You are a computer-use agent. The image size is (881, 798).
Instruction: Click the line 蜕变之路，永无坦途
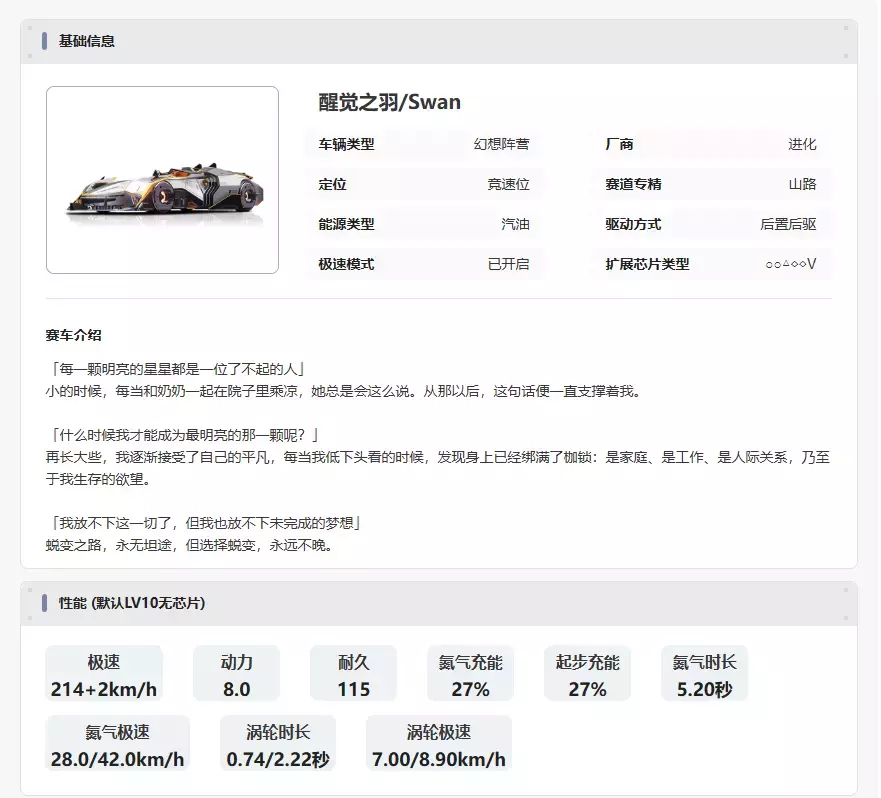190,545
